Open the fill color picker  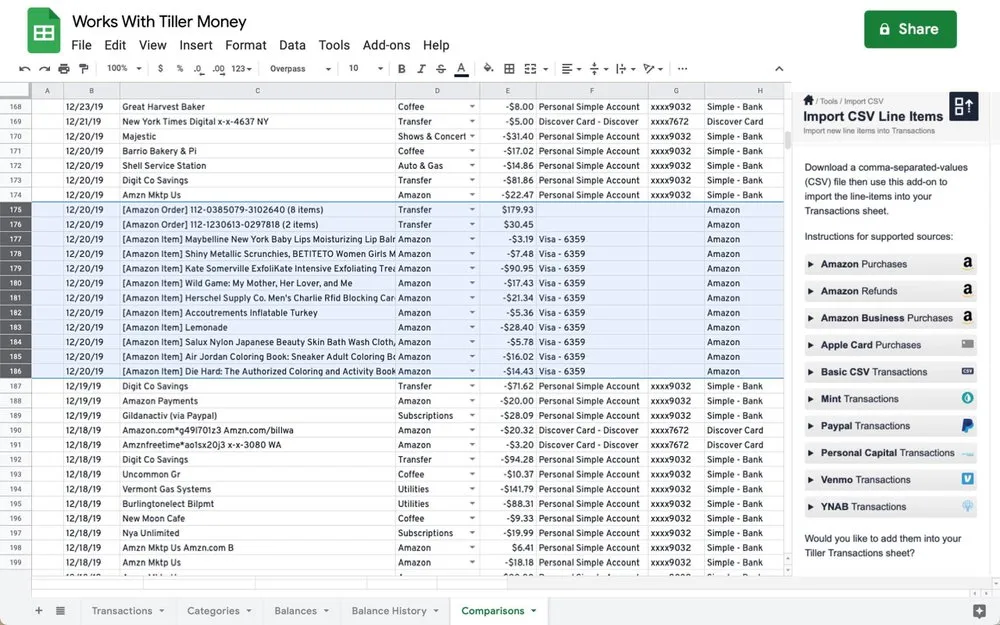point(489,68)
